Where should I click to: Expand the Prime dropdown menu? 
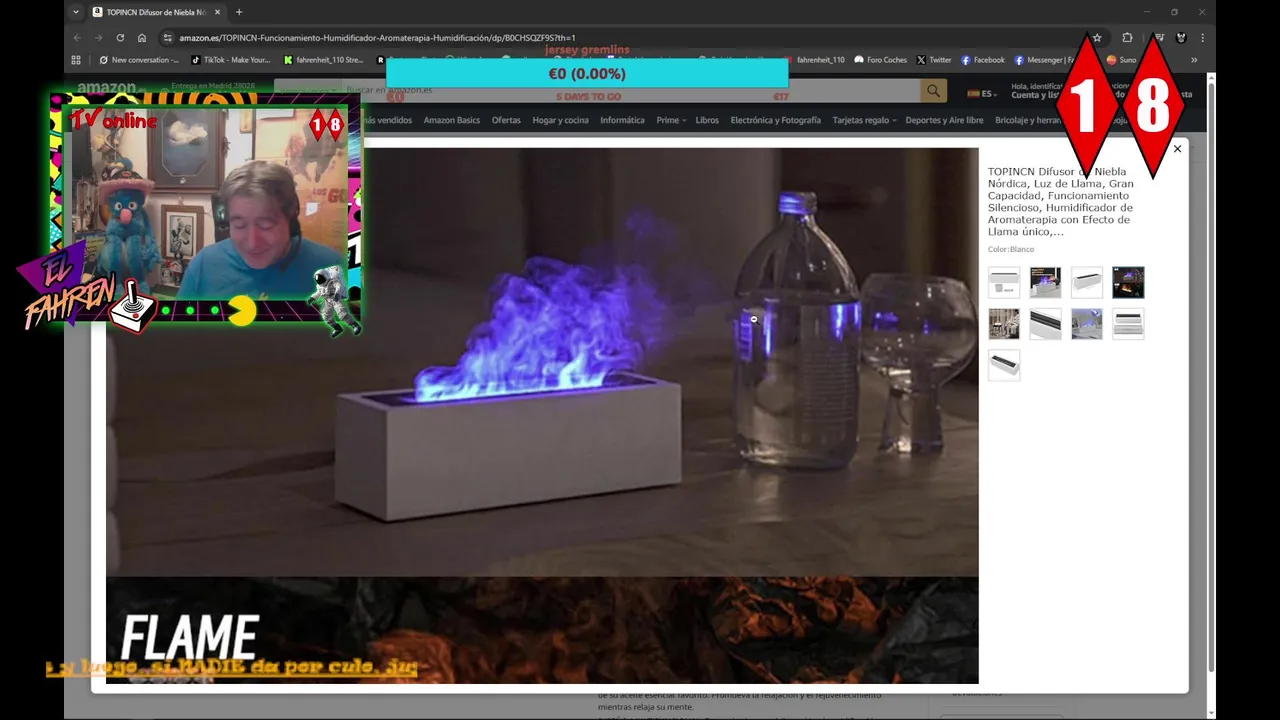pyautogui.click(x=671, y=120)
